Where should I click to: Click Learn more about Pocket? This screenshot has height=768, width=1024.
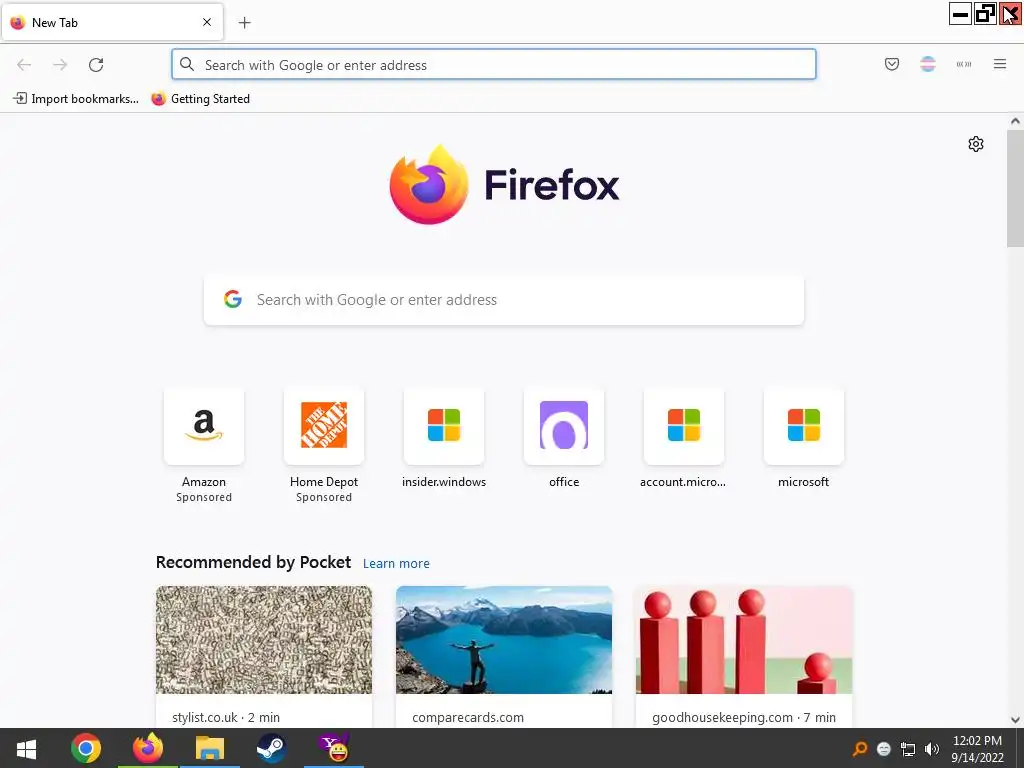(x=396, y=564)
